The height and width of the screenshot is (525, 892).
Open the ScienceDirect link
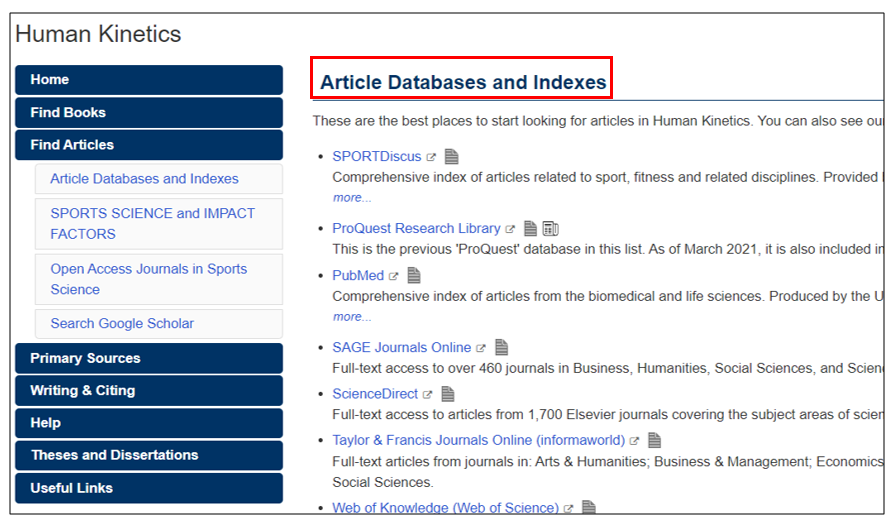coord(375,394)
